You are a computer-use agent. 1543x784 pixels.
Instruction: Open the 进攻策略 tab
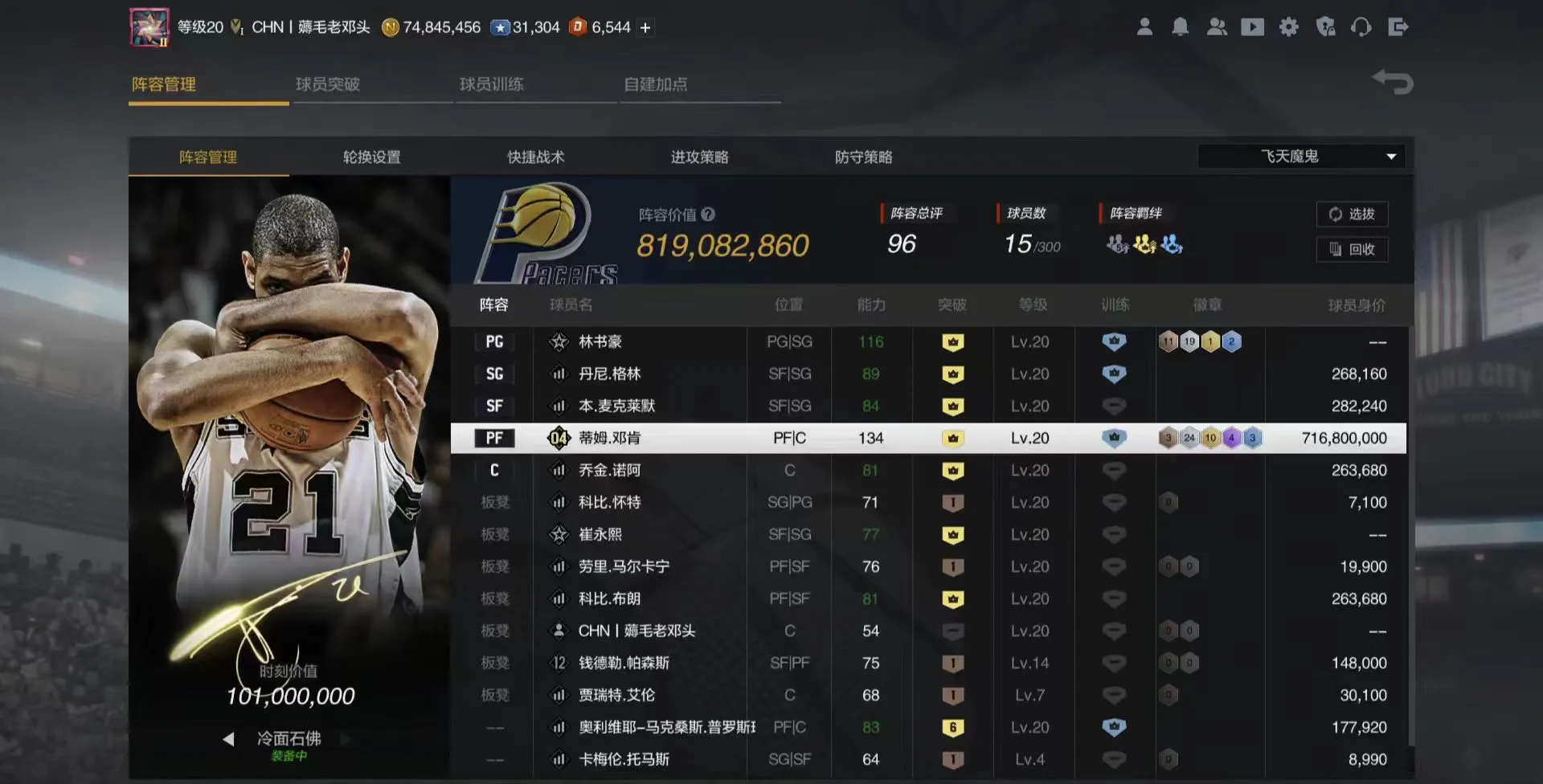699,157
